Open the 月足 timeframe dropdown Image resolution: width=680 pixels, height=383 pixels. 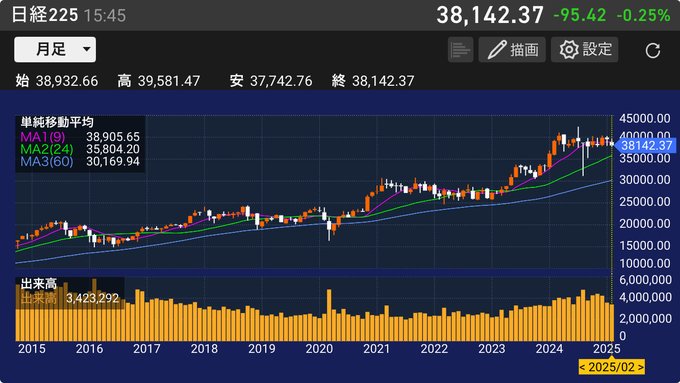tap(55, 49)
